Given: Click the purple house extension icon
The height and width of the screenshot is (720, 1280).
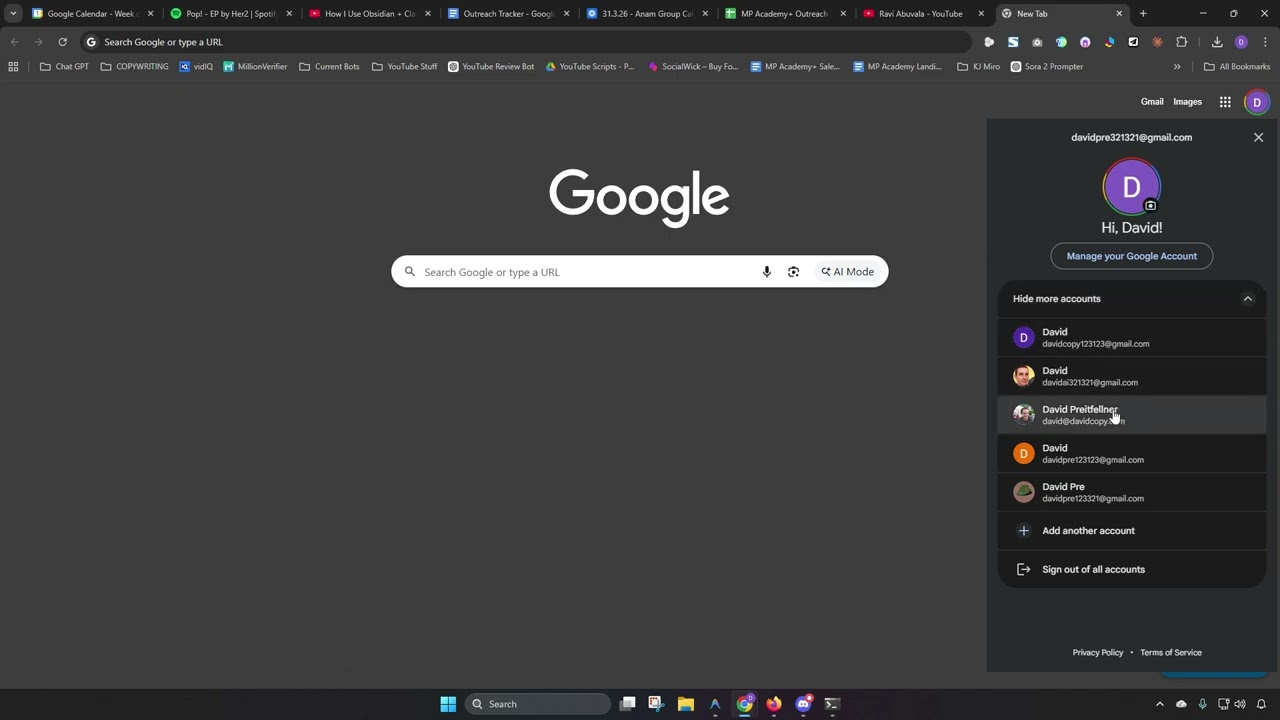Looking at the screenshot, I should pos(1085,42).
